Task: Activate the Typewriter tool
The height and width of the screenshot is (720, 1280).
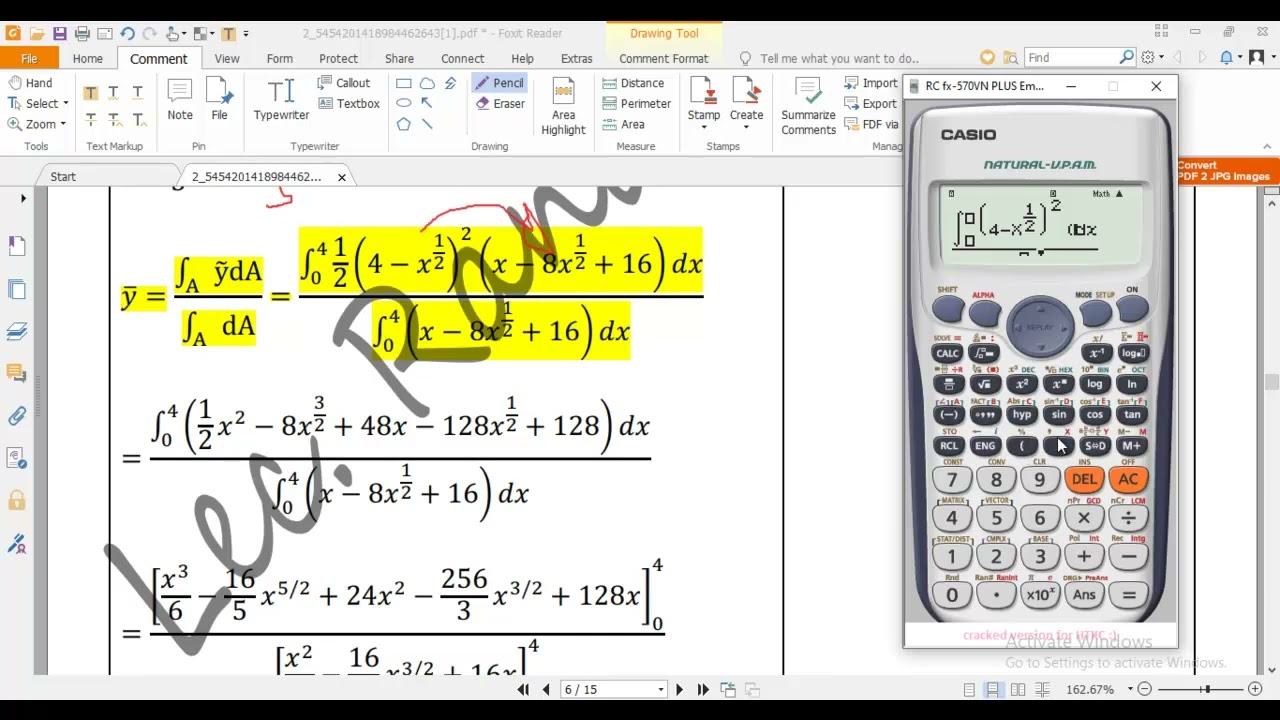Action: (x=281, y=99)
